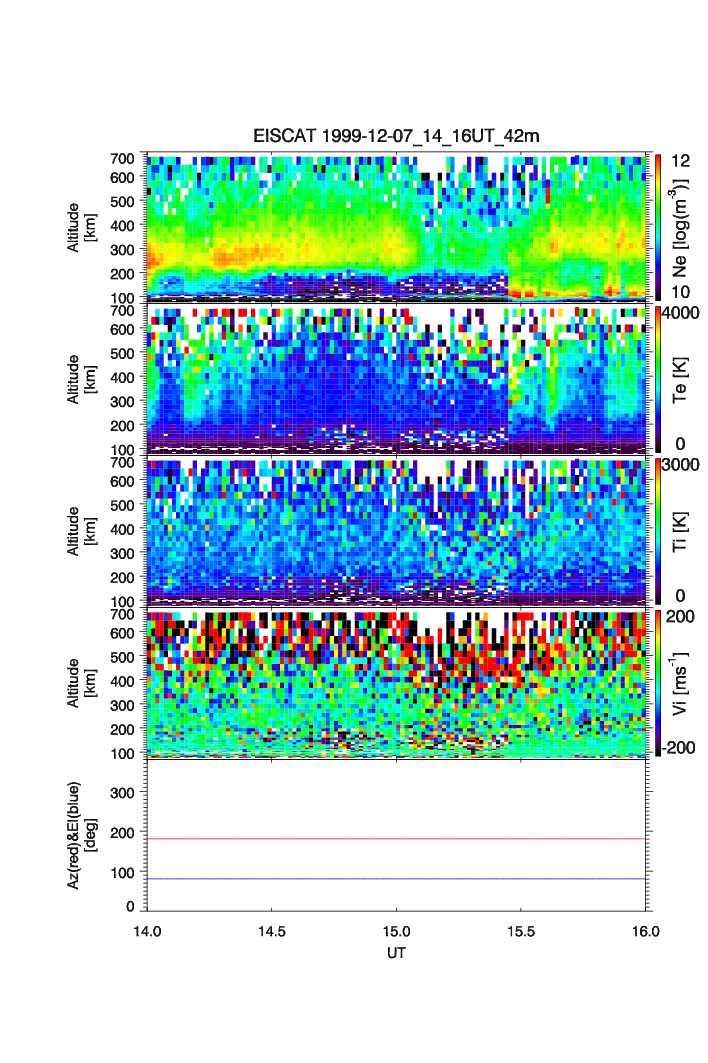Image resolution: width=708 pixels, height=1063 pixels.
Task: Click the Az(red)&El(blue) axis label
Action: (80, 835)
